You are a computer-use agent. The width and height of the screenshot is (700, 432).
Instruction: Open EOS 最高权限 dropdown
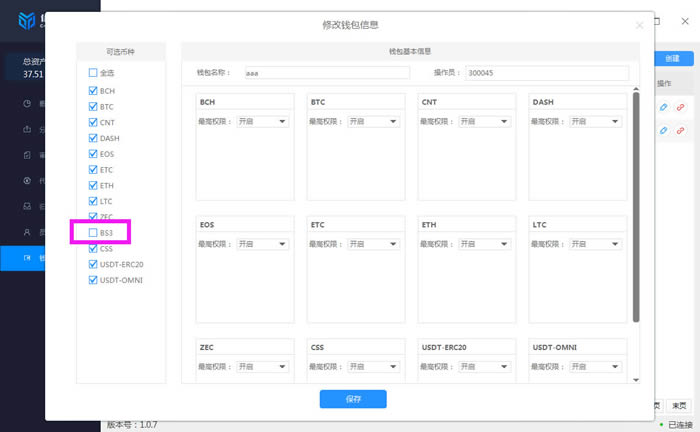coord(262,244)
